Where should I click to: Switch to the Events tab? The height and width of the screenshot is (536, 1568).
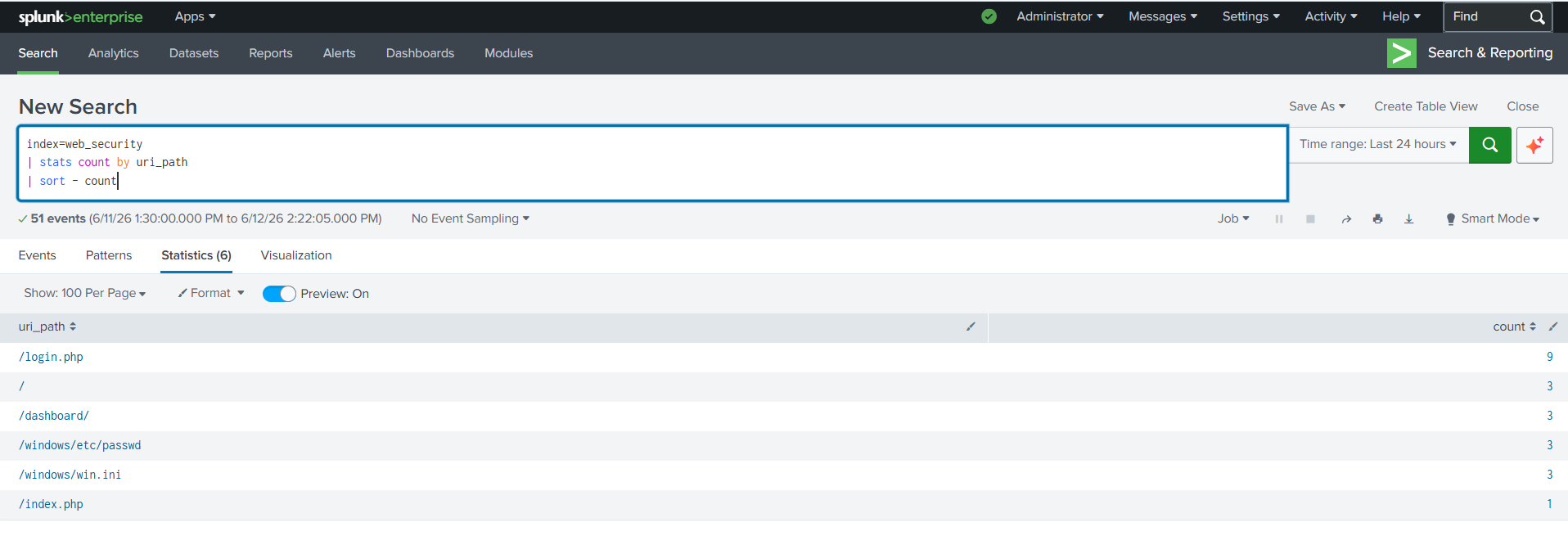37,255
